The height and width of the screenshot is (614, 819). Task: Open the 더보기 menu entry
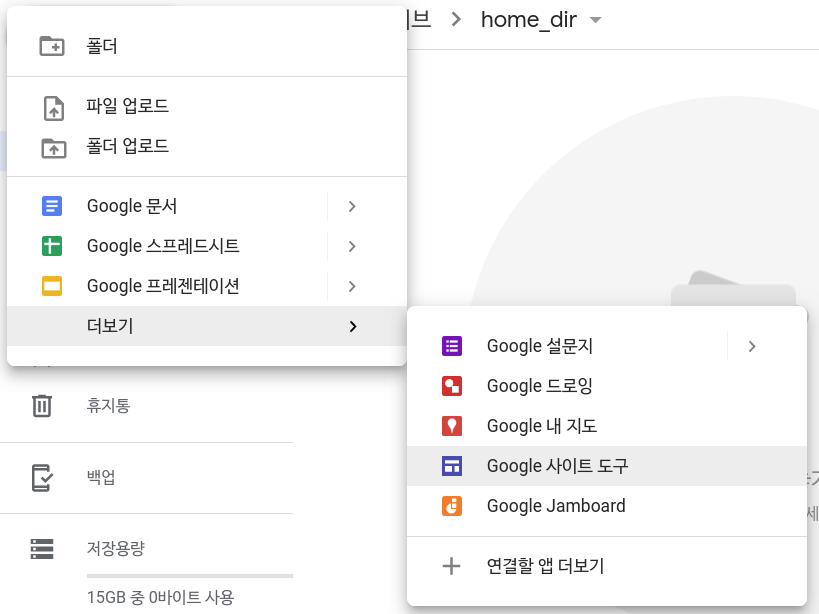click(x=207, y=326)
